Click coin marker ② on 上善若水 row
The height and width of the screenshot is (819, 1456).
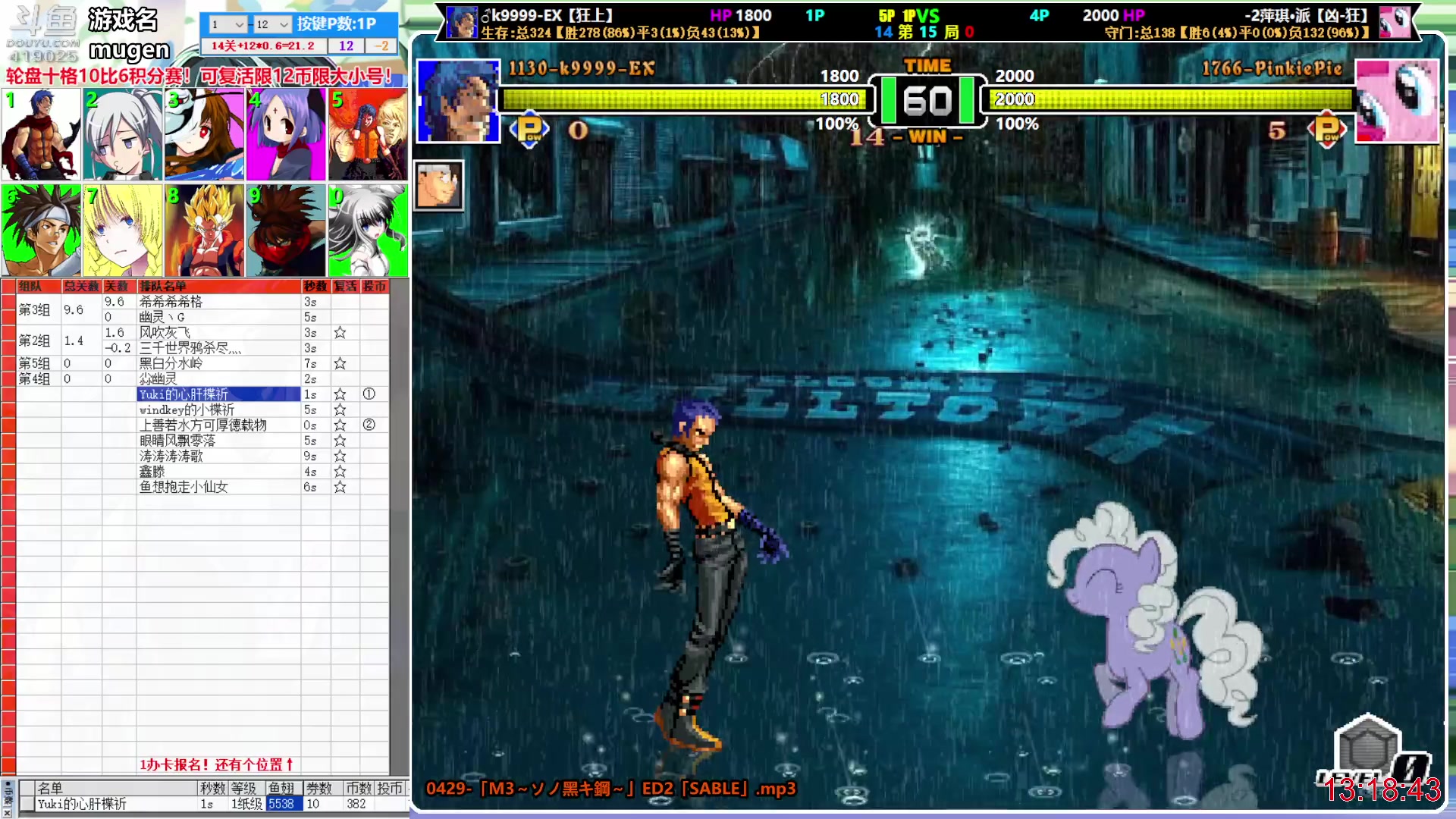[369, 425]
